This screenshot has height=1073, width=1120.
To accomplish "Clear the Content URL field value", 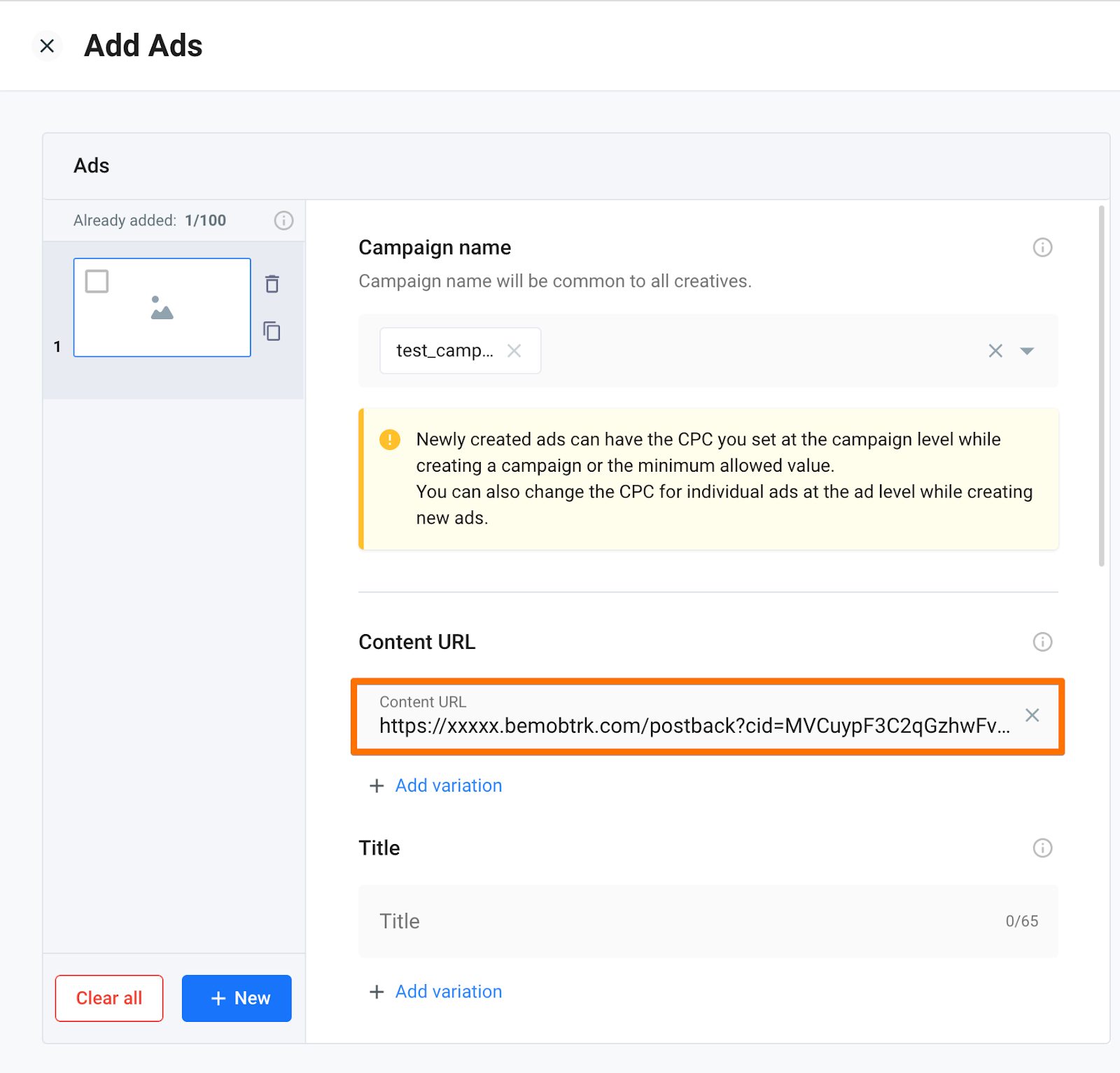I will 1032,715.
